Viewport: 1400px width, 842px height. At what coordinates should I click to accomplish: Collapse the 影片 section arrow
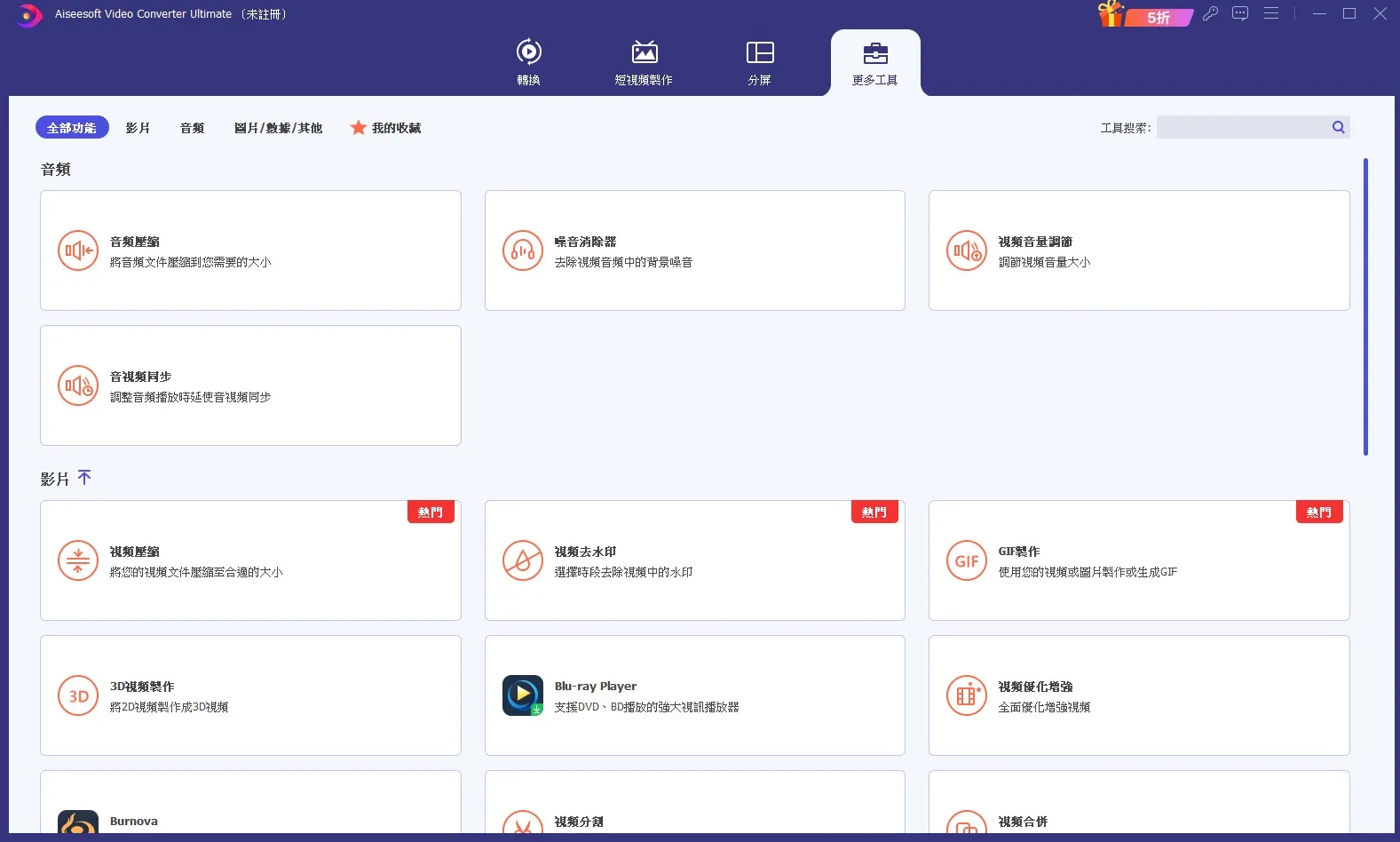coord(84,478)
